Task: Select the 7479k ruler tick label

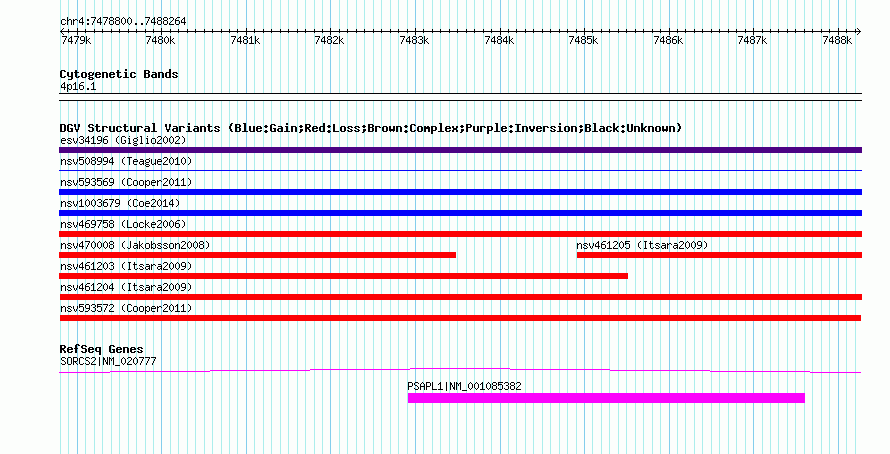Action: tap(76, 40)
